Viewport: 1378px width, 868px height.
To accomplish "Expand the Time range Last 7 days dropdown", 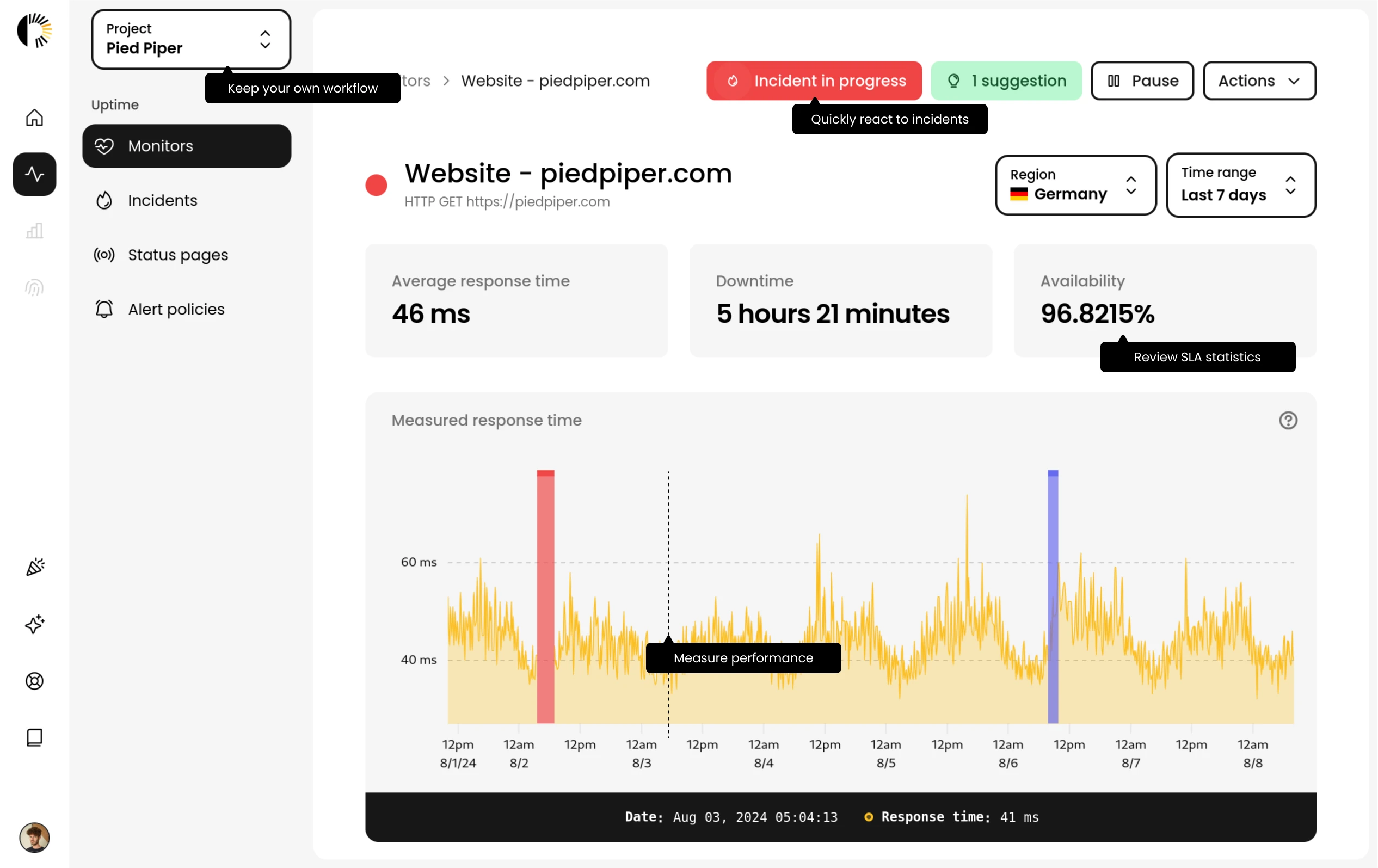I will point(1240,184).
